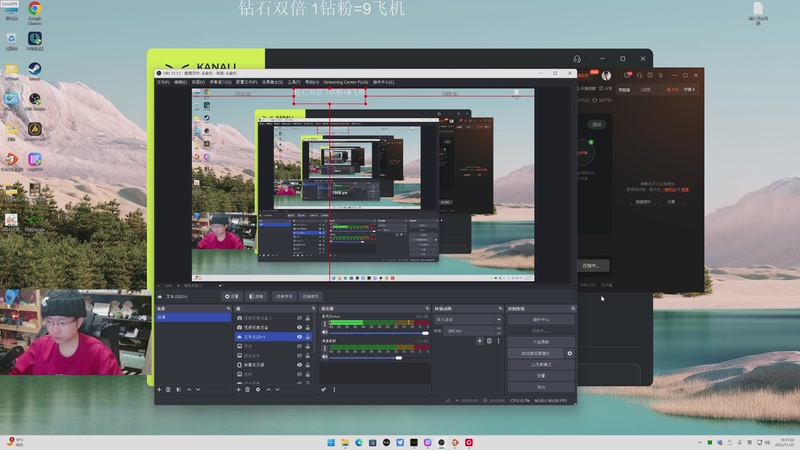Screen dimensions: 800x450
Task: Open virtual camera settings gear icon
Action: [x=570, y=353]
